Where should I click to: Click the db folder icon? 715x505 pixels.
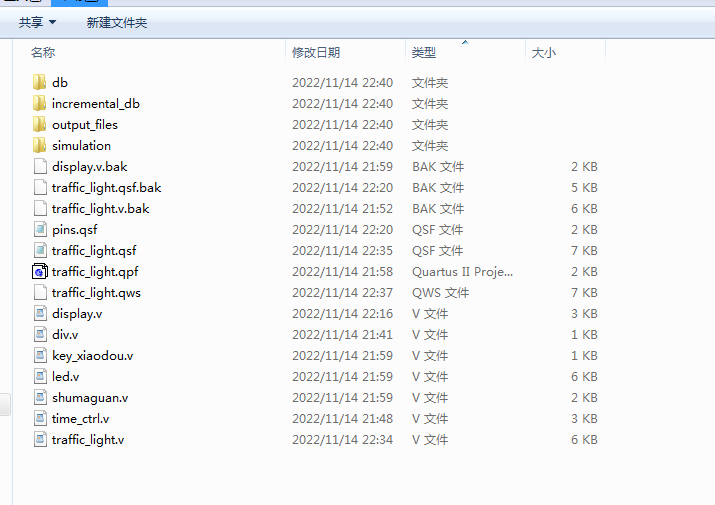click(39, 82)
